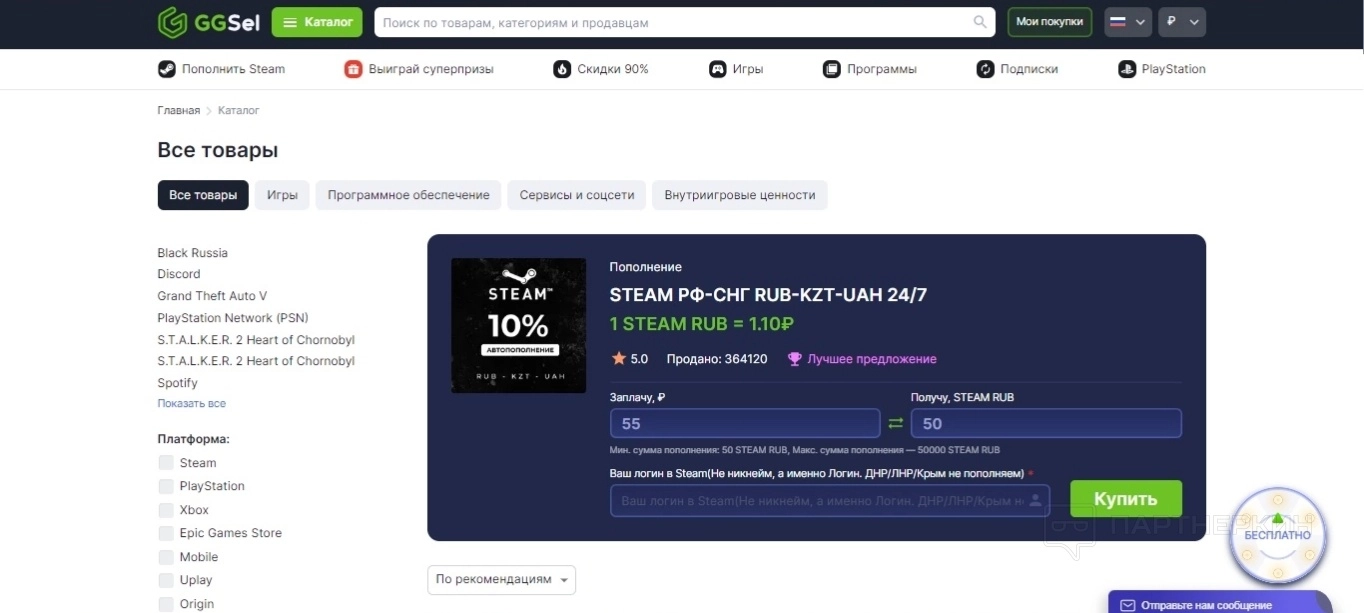This screenshot has height=613, width=1364.
Task: Click the Лучшее предложение trophy icon
Action: [x=794, y=358]
